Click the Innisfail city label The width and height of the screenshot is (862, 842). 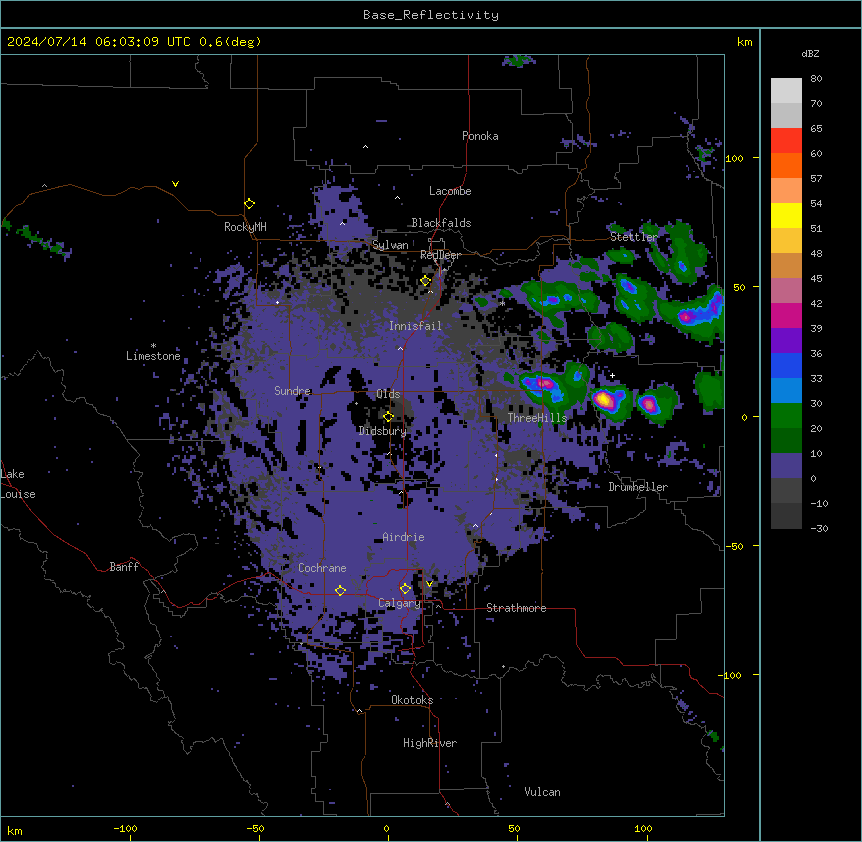[x=415, y=326]
